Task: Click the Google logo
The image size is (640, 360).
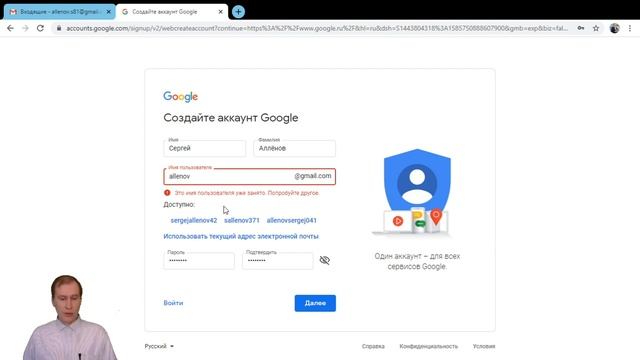Action: [x=180, y=97]
